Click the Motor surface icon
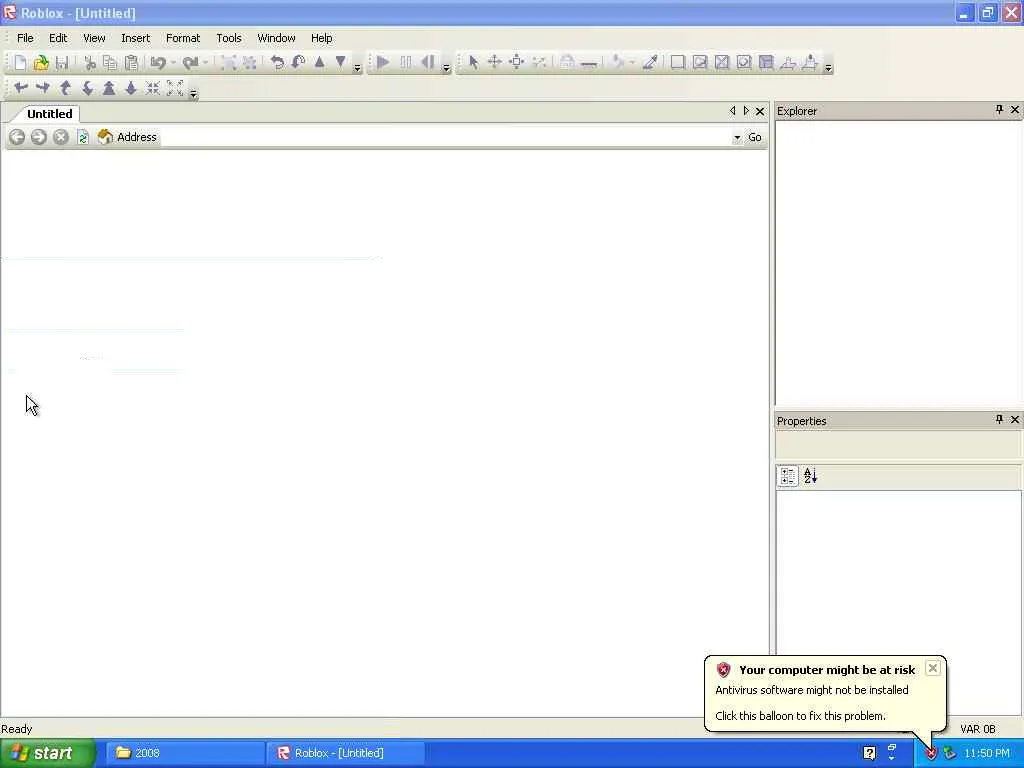Screen dimensions: 1024x768 click(x=810, y=63)
